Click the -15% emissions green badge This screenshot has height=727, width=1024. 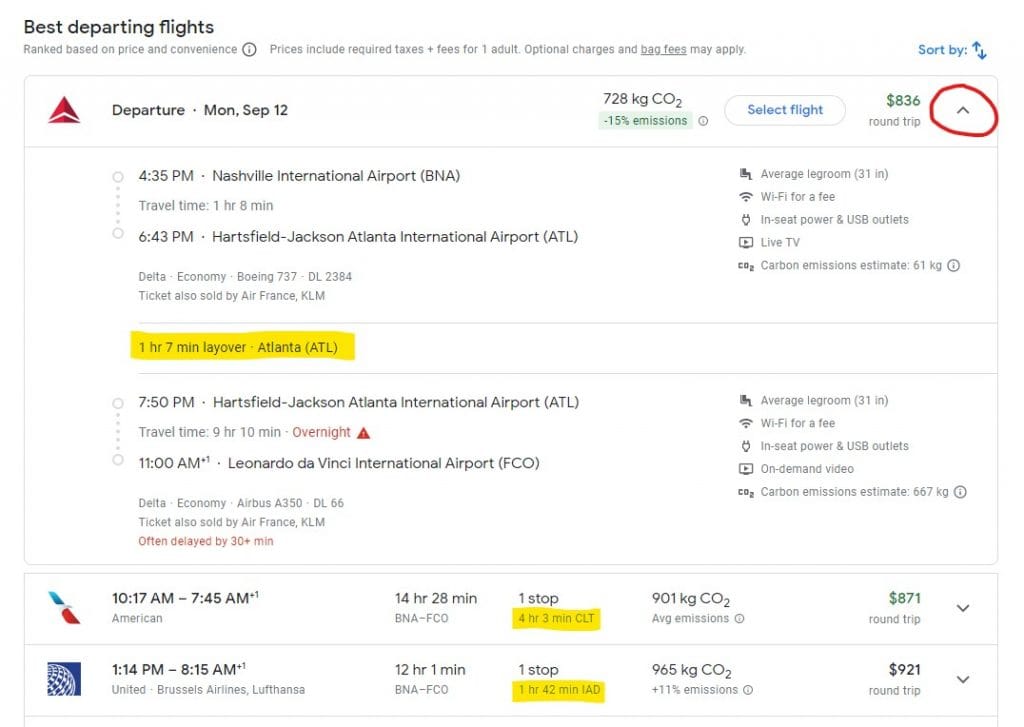click(645, 121)
